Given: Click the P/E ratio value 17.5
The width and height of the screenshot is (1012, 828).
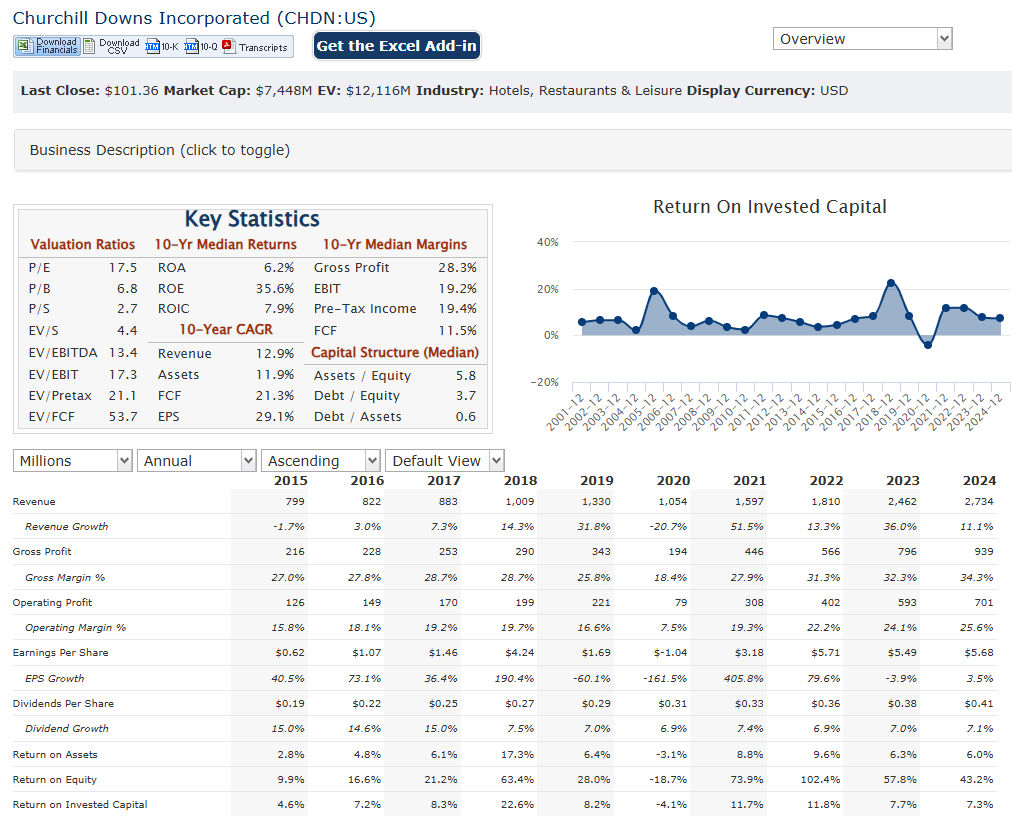Looking at the screenshot, I should point(123,268).
